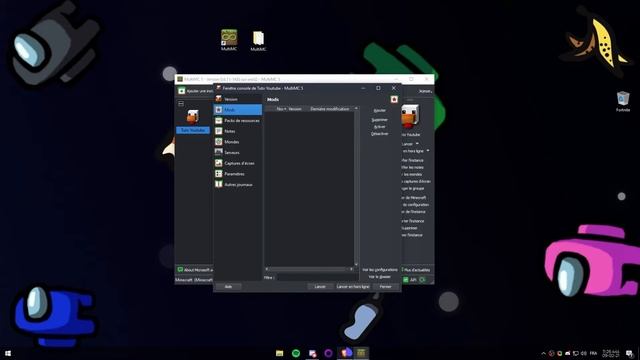Open the MultiMC shortcut on the desktop

[x=229, y=40]
